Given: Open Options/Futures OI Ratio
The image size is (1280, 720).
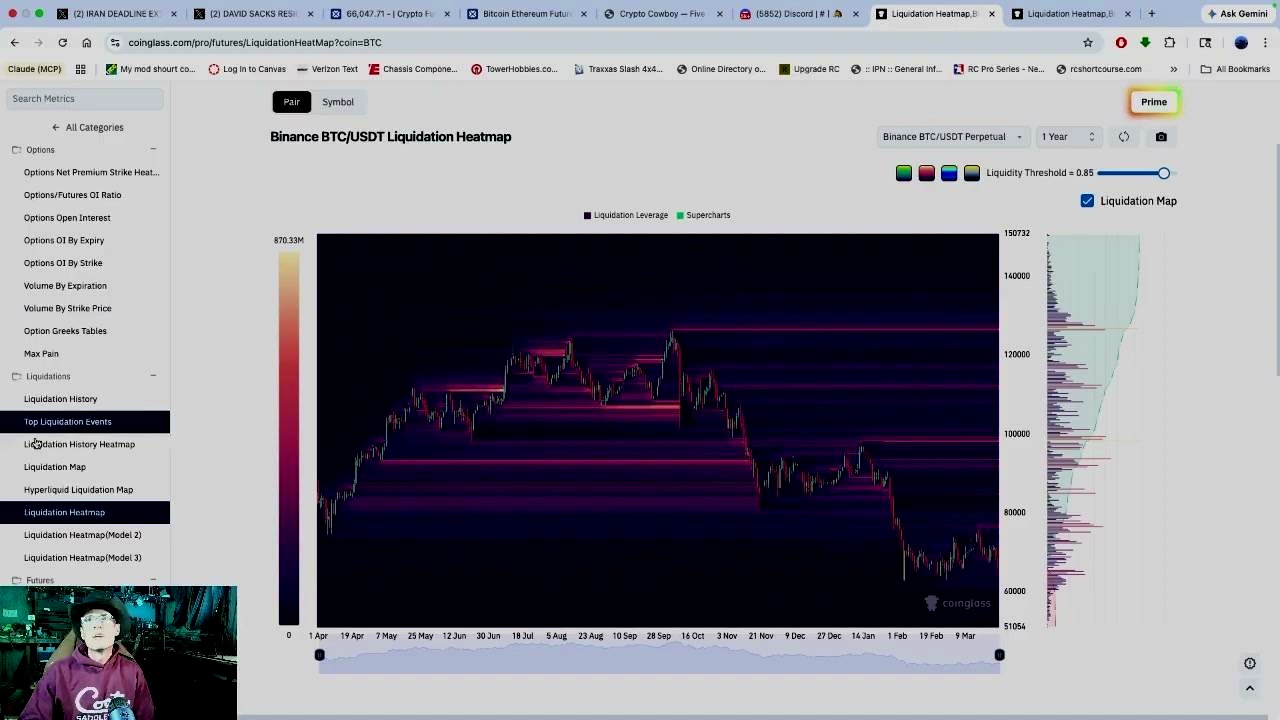Looking at the screenshot, I should click(72, 195).
